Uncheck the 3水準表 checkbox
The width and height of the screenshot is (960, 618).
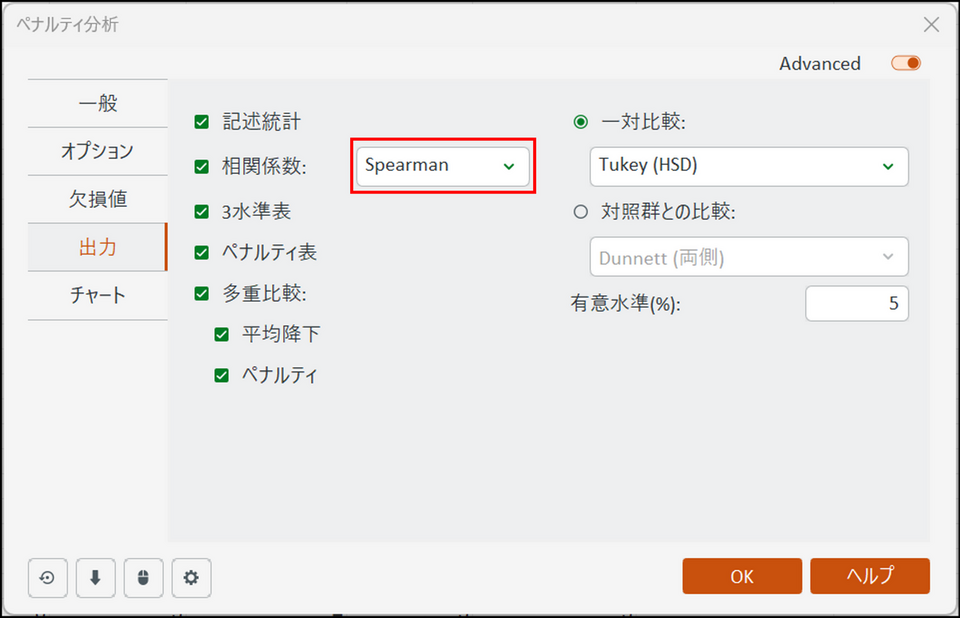[202, 212]
